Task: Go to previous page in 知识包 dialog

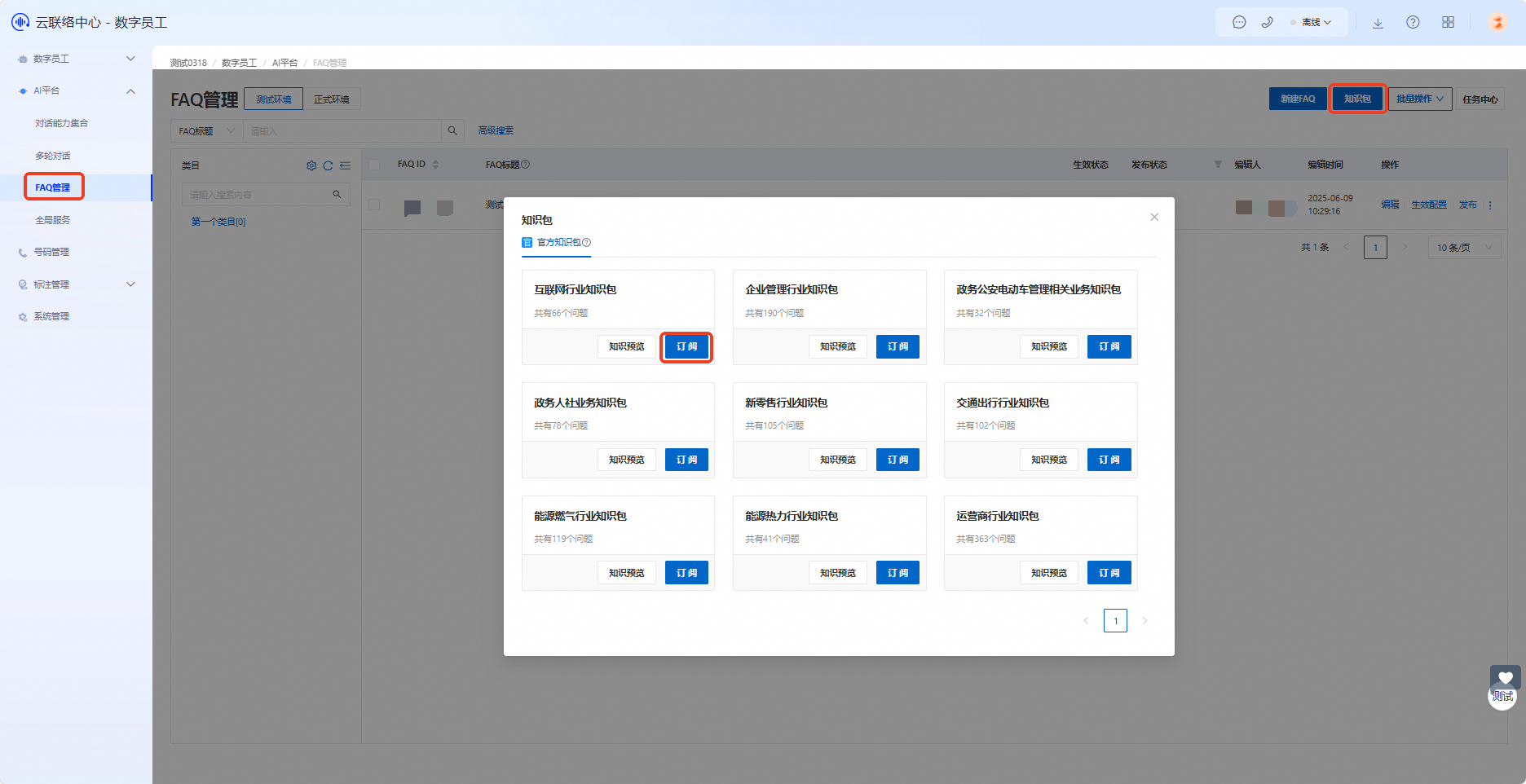Action: point(1086,621)
